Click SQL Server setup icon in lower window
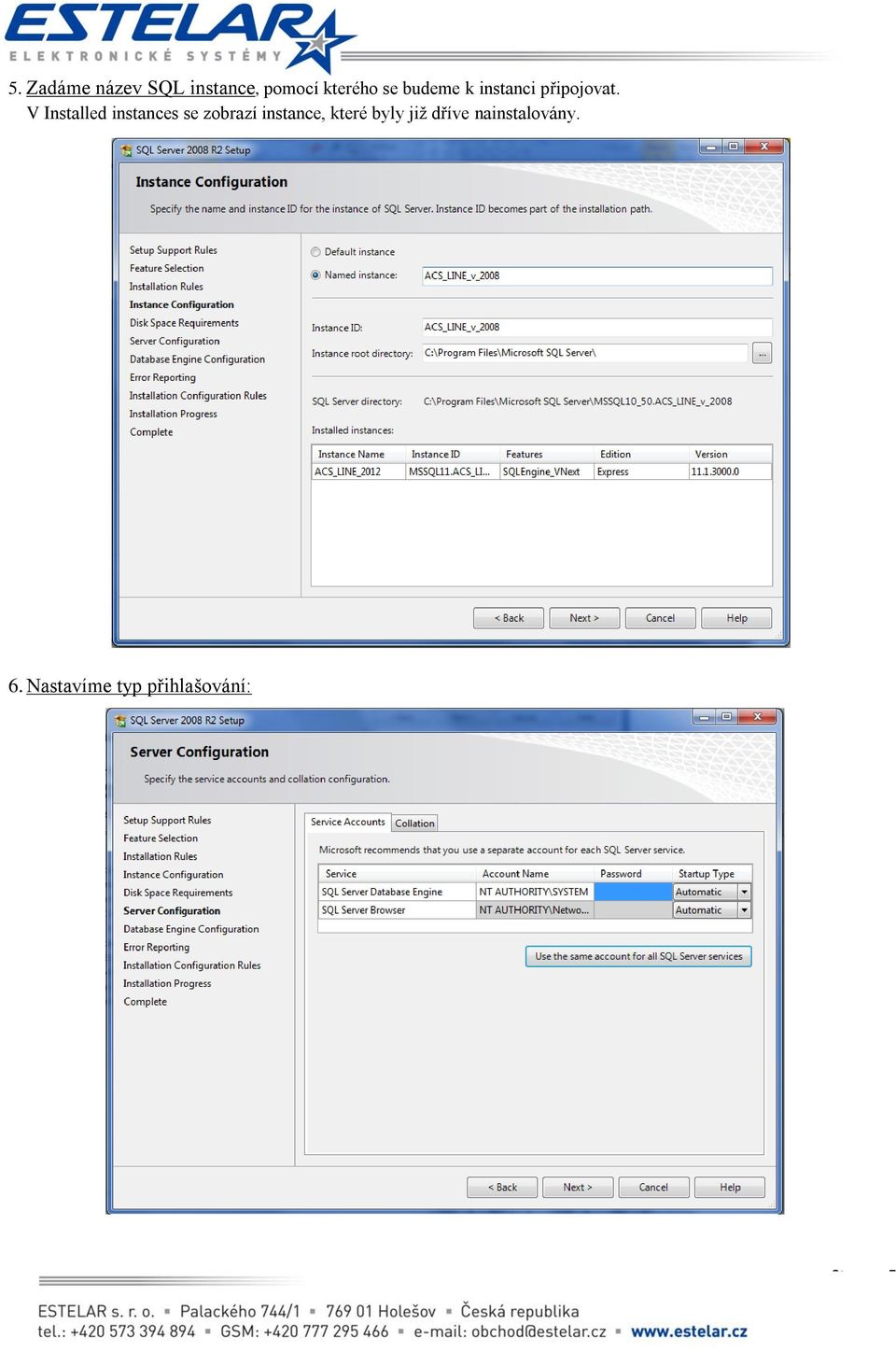Image resolution: width=896 pixels, height=1352 pixels. 119,721
